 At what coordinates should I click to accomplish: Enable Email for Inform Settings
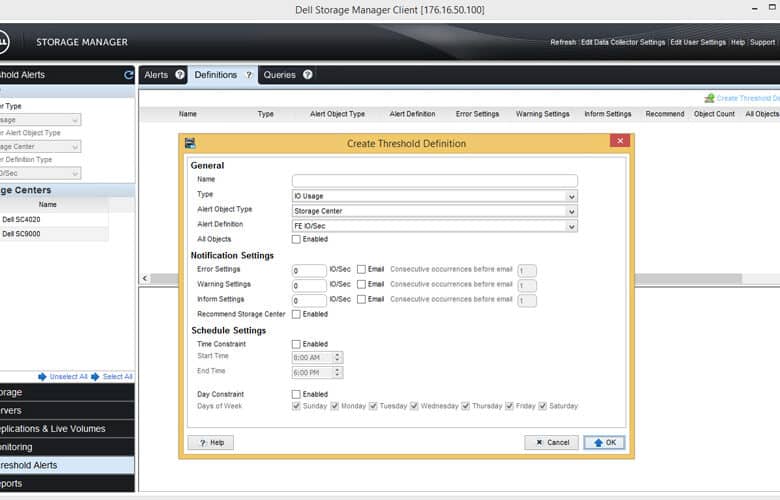tap(362, 299)
